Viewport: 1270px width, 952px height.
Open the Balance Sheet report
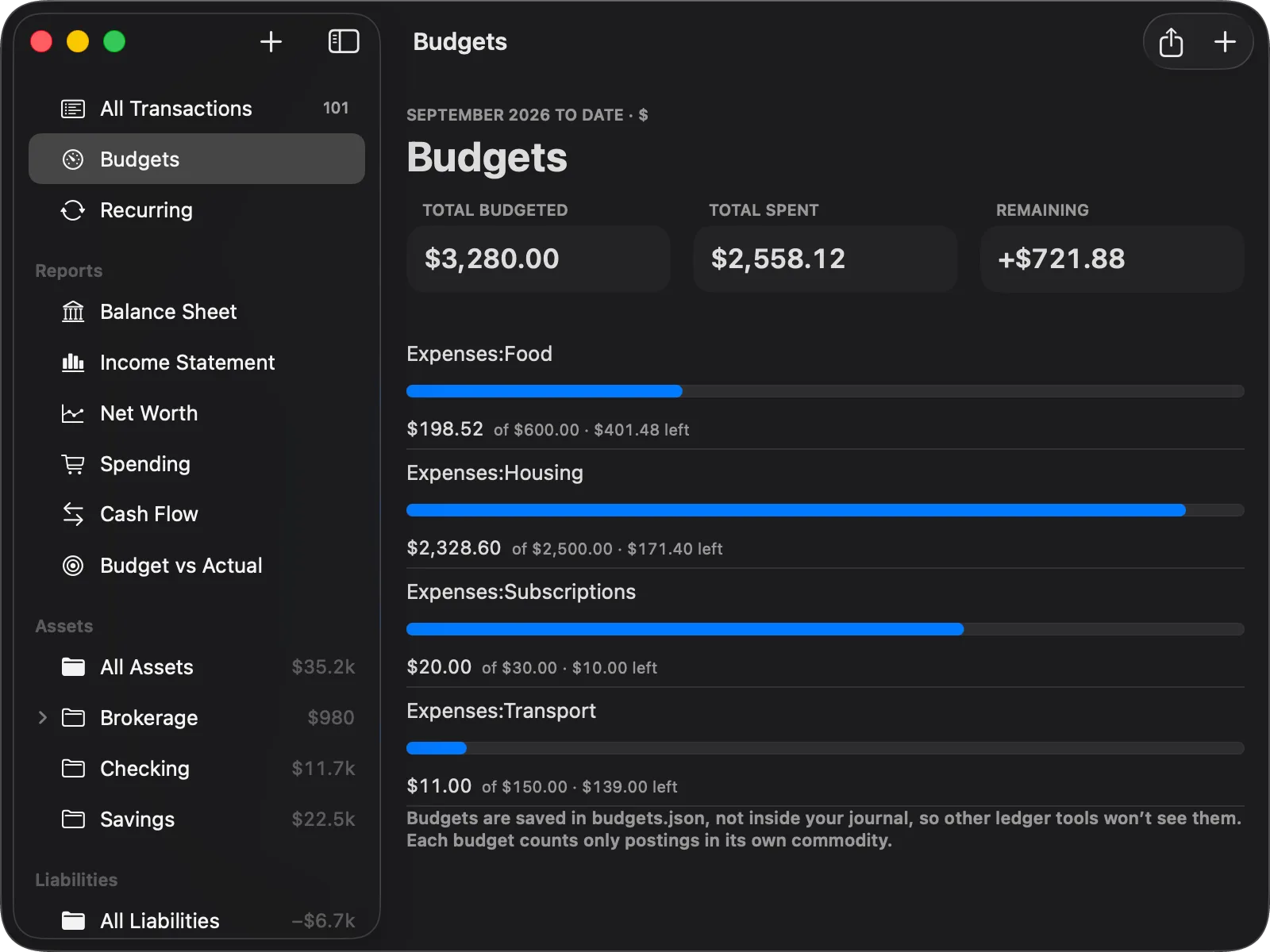click(x=197, y=312)
